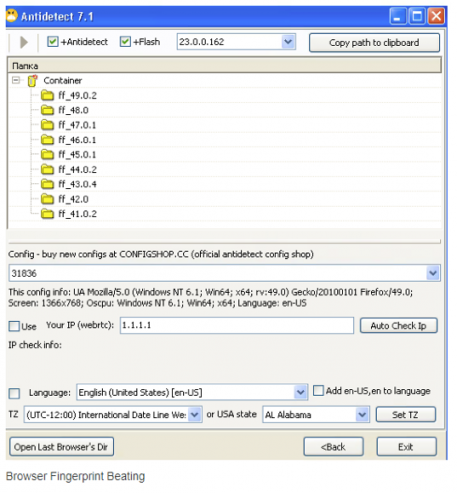Select the ff_48.0 tree entry

(x=73, y=110)
